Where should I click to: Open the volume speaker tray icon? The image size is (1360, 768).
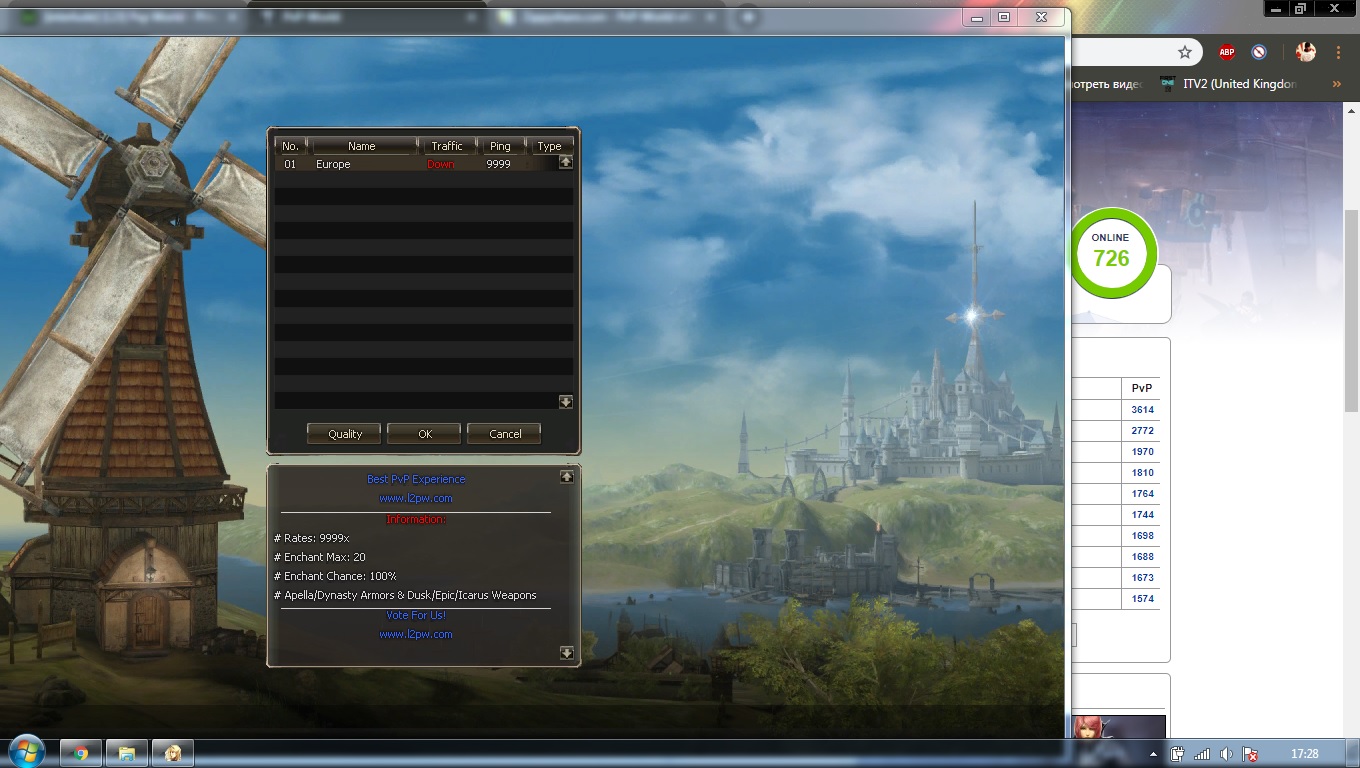[1226, 754]
